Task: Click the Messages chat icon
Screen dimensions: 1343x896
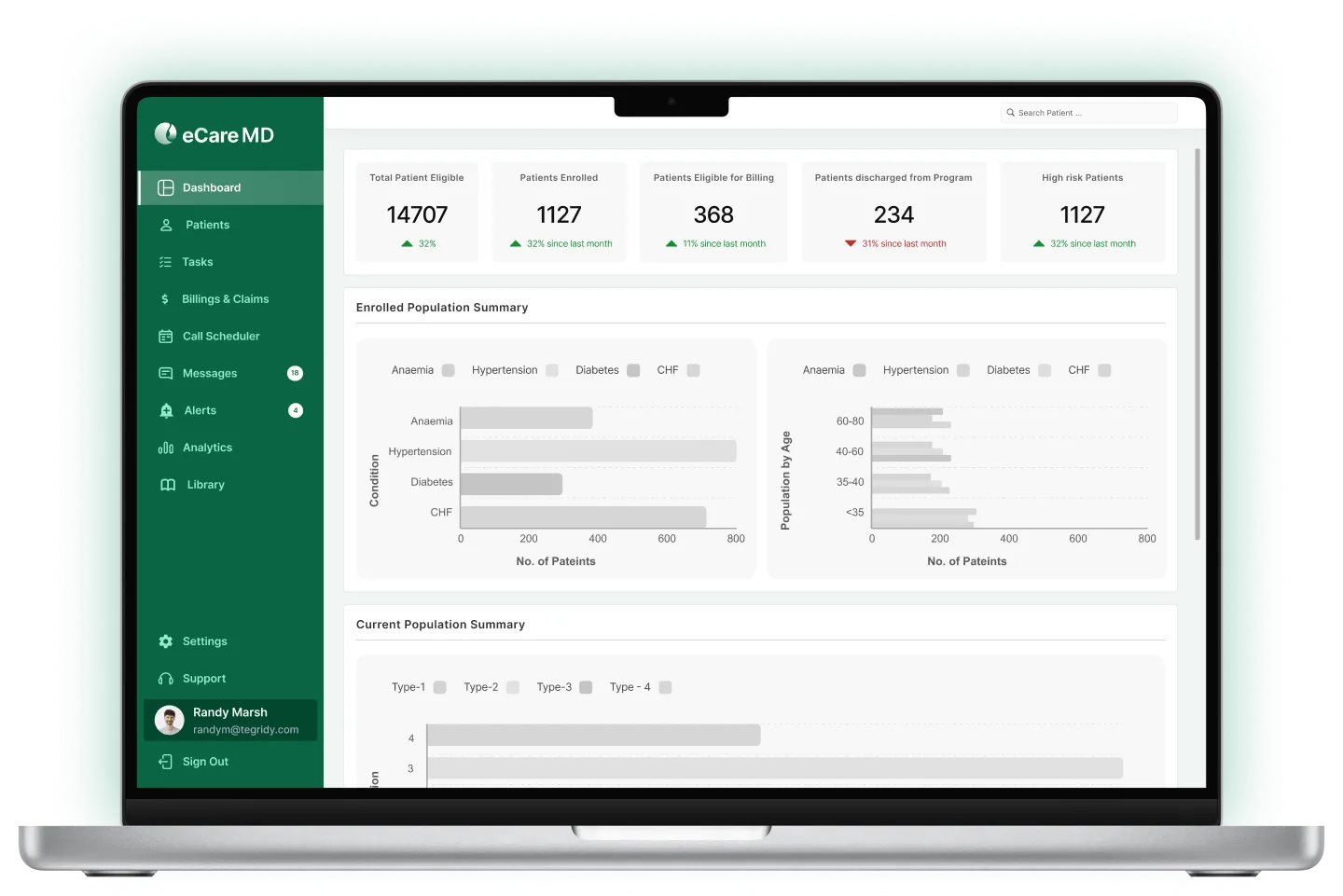Action: [x=166, y=373]
